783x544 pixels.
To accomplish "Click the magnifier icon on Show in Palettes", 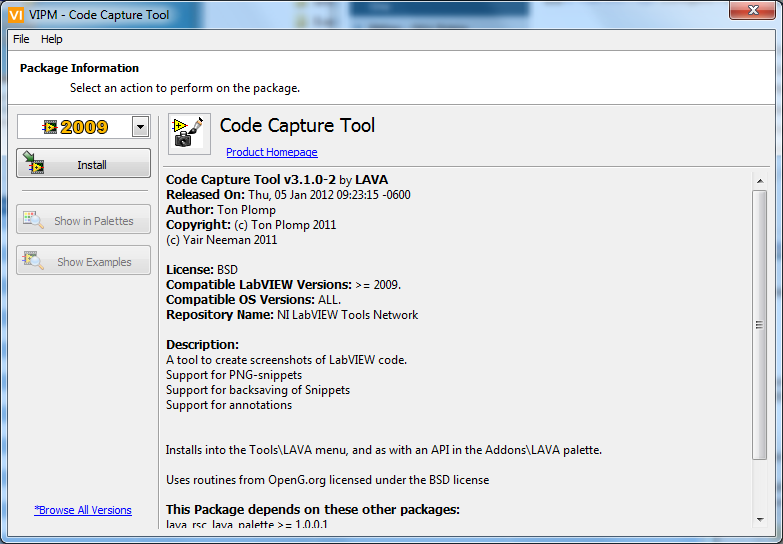I will pyautogui.click(x=33, y=219).
